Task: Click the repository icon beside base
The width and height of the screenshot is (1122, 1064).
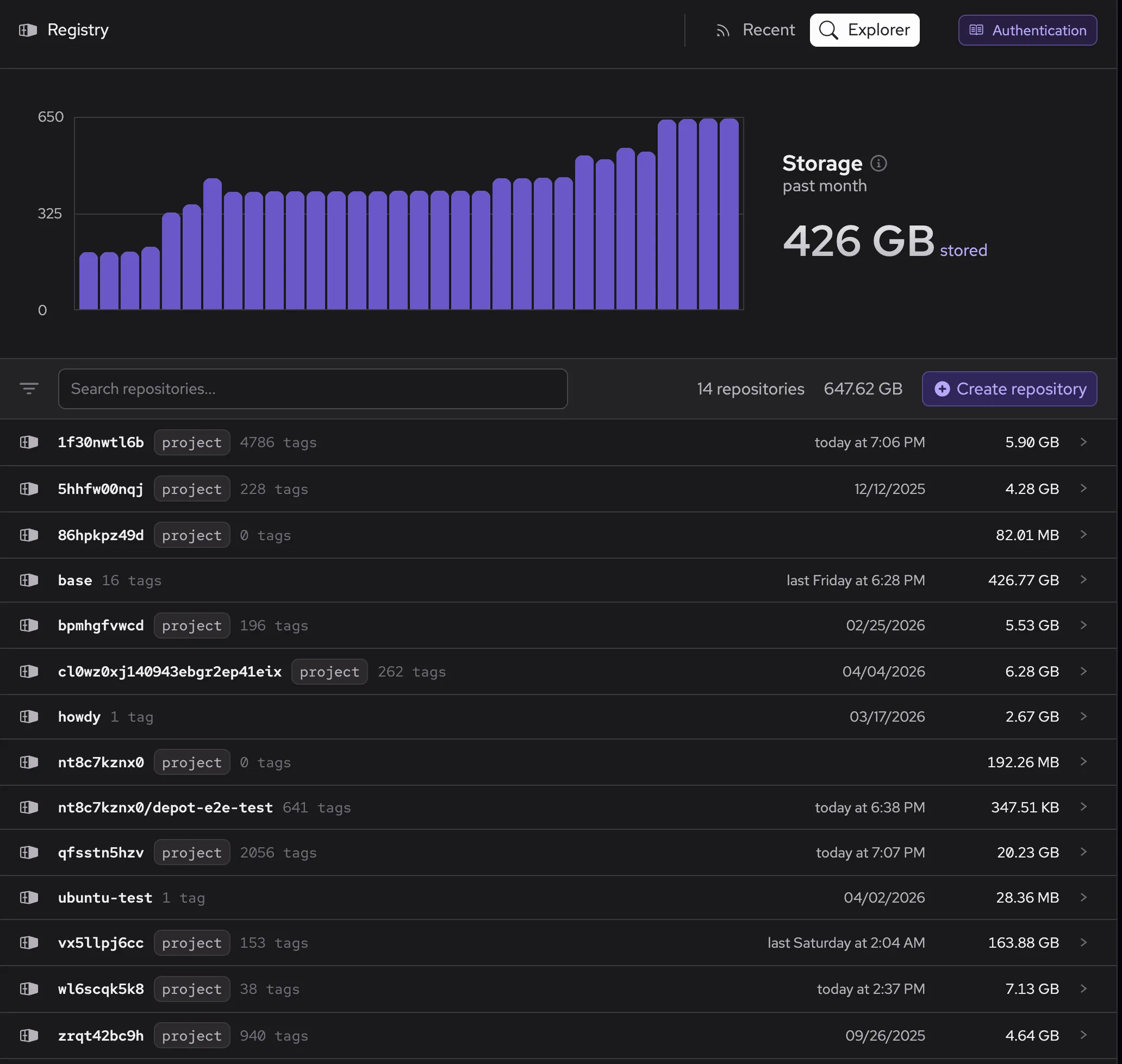Action: 28,580
